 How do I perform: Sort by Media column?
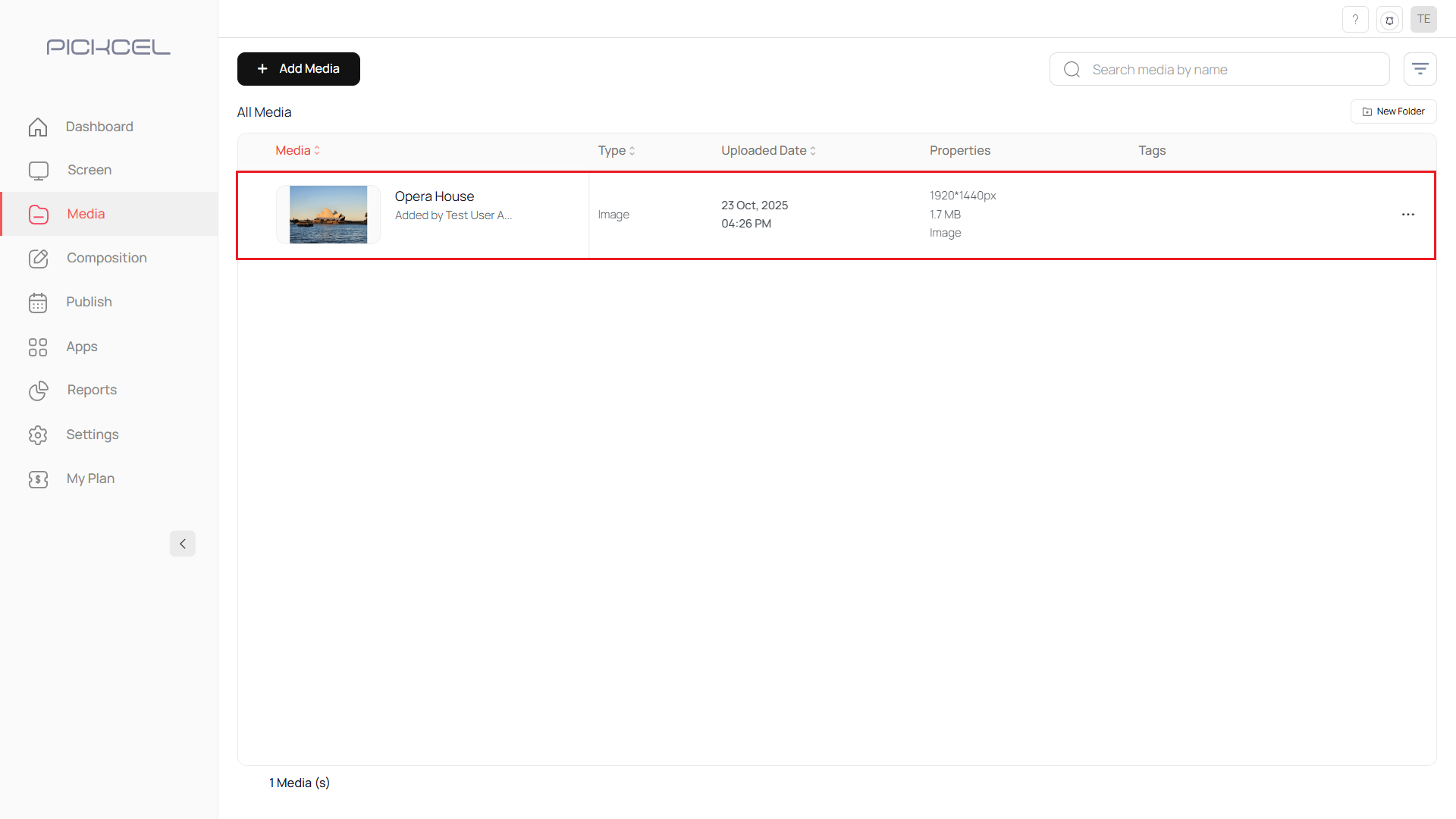[297, 150]
